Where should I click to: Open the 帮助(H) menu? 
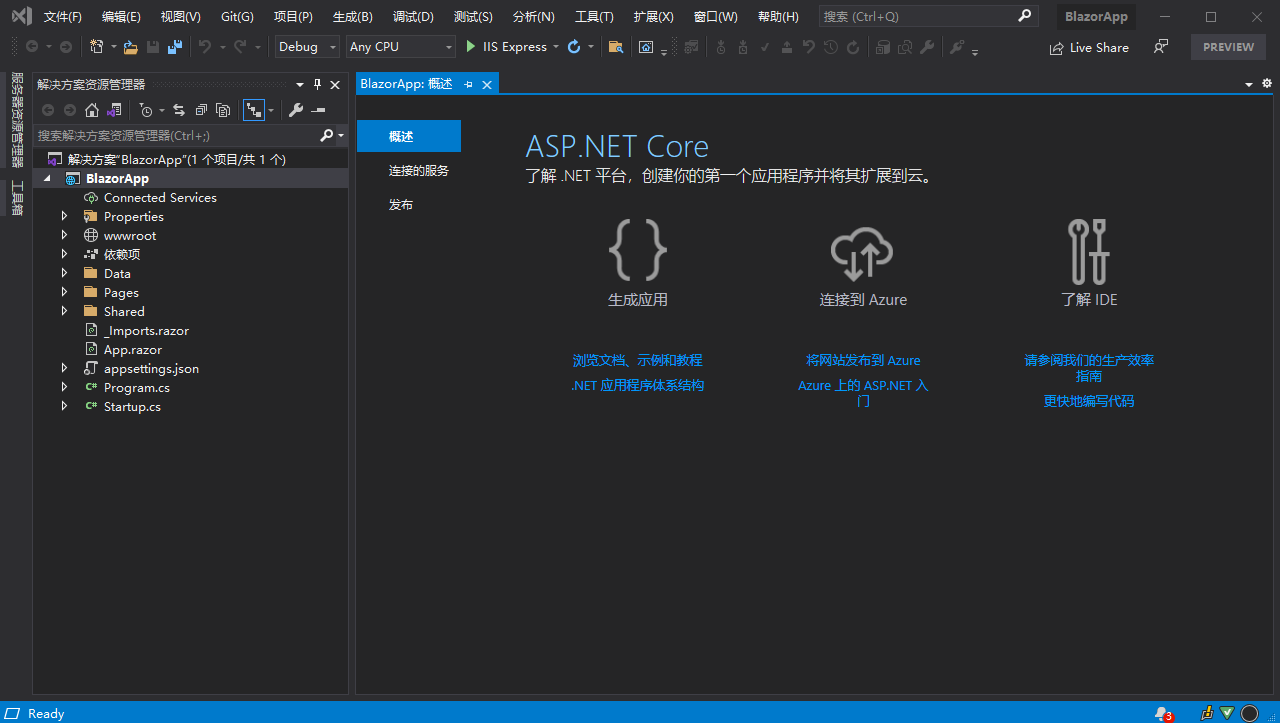point(778,17)
